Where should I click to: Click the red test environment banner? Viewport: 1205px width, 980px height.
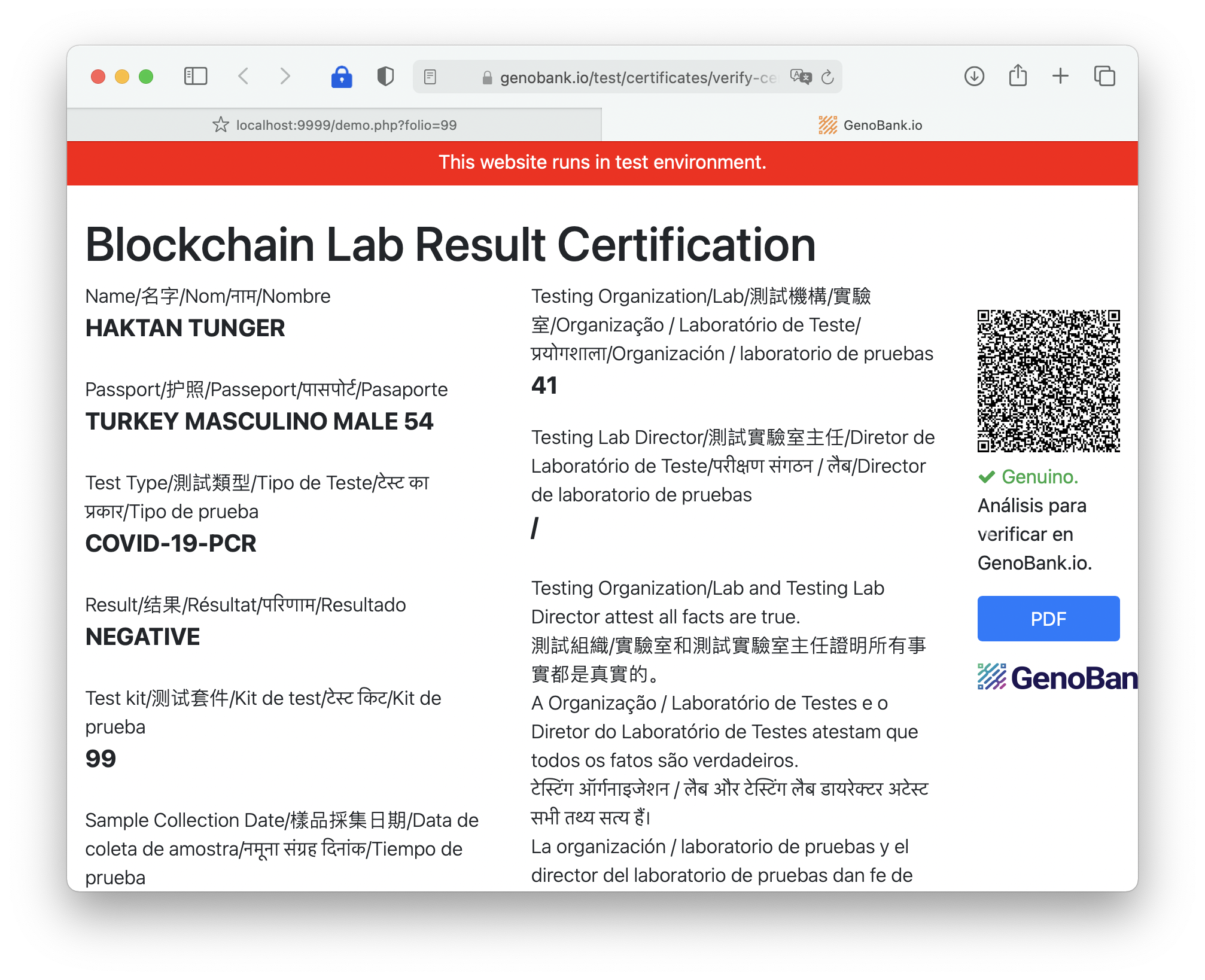pos(602,163)
